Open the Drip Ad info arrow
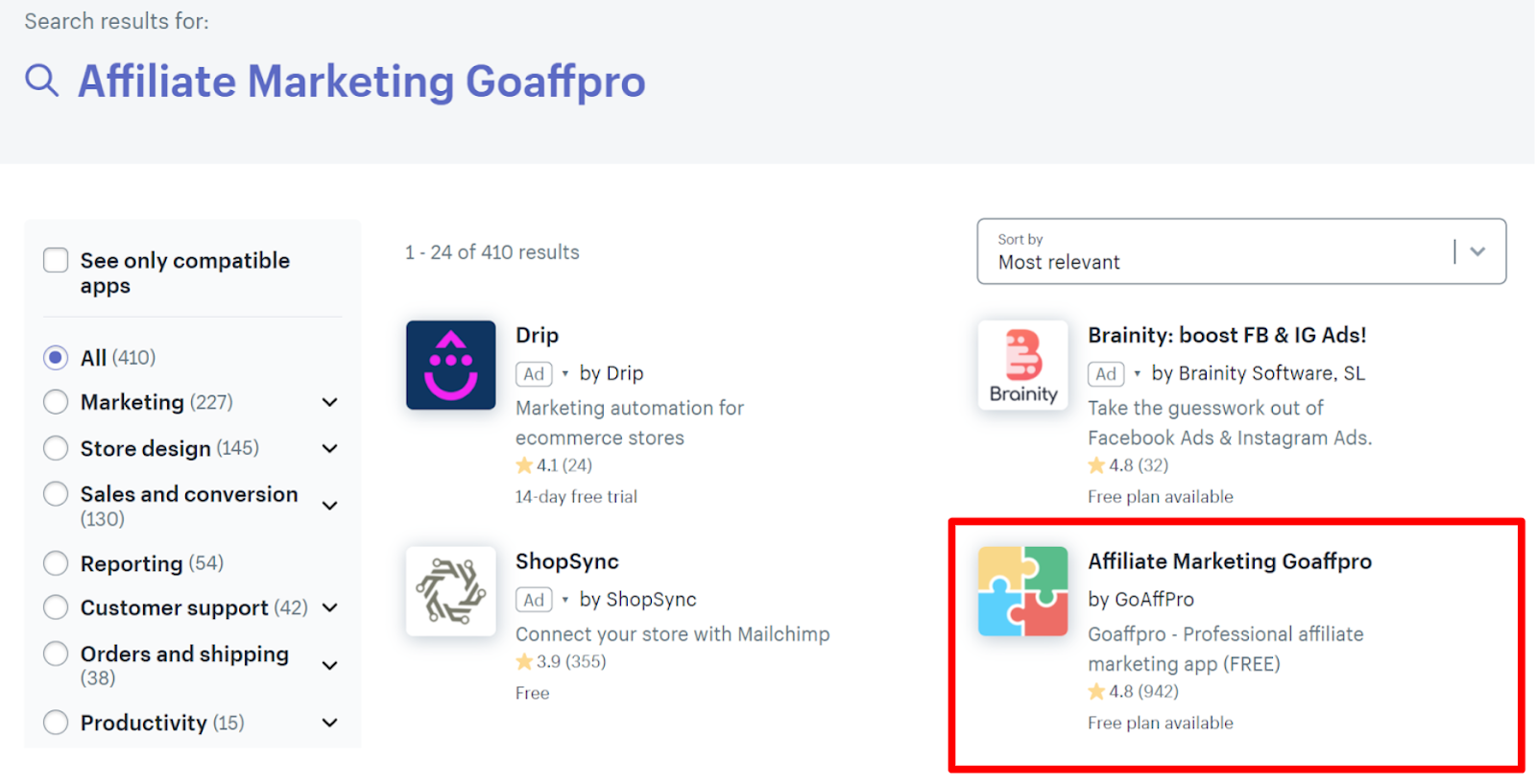This screenshot has height=784, width=1536. [x=564, y=373]
